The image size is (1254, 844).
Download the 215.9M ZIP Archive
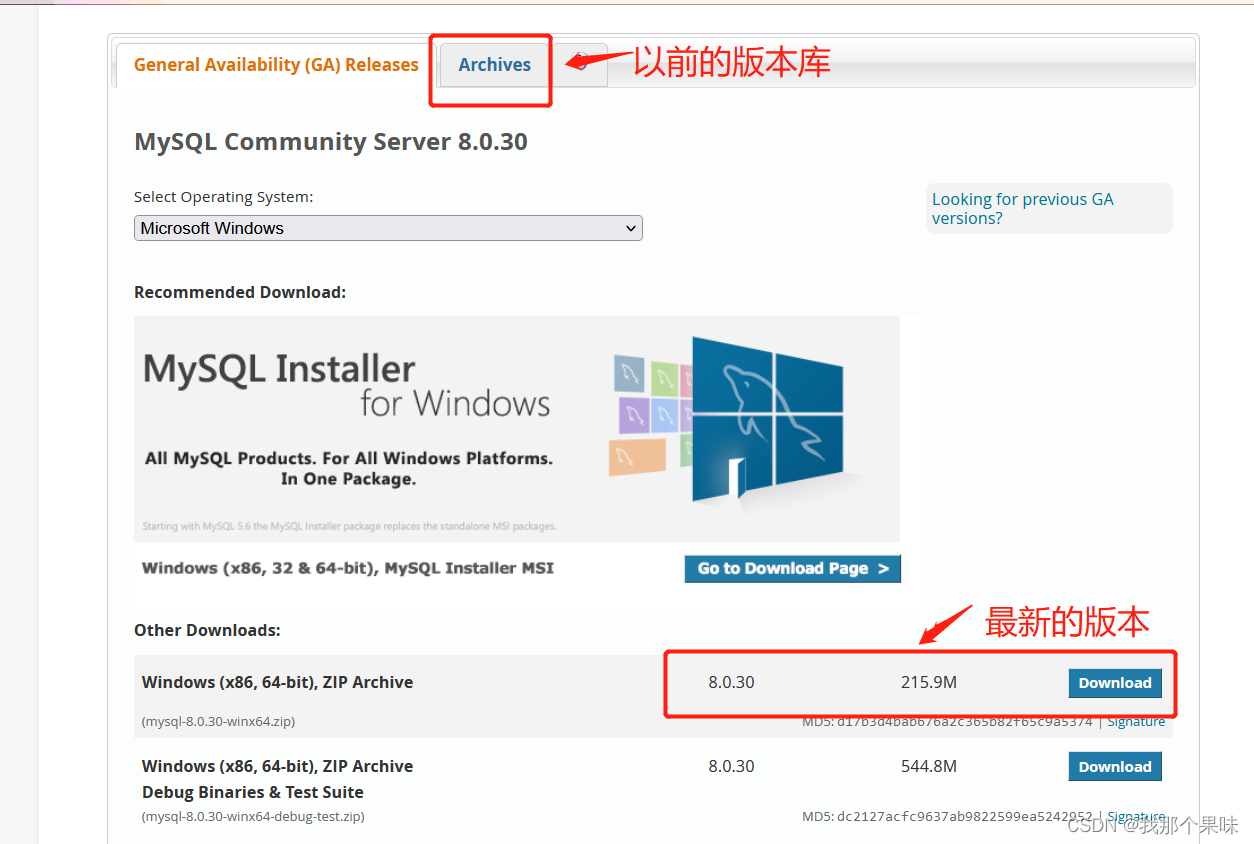click(1115, 683)
